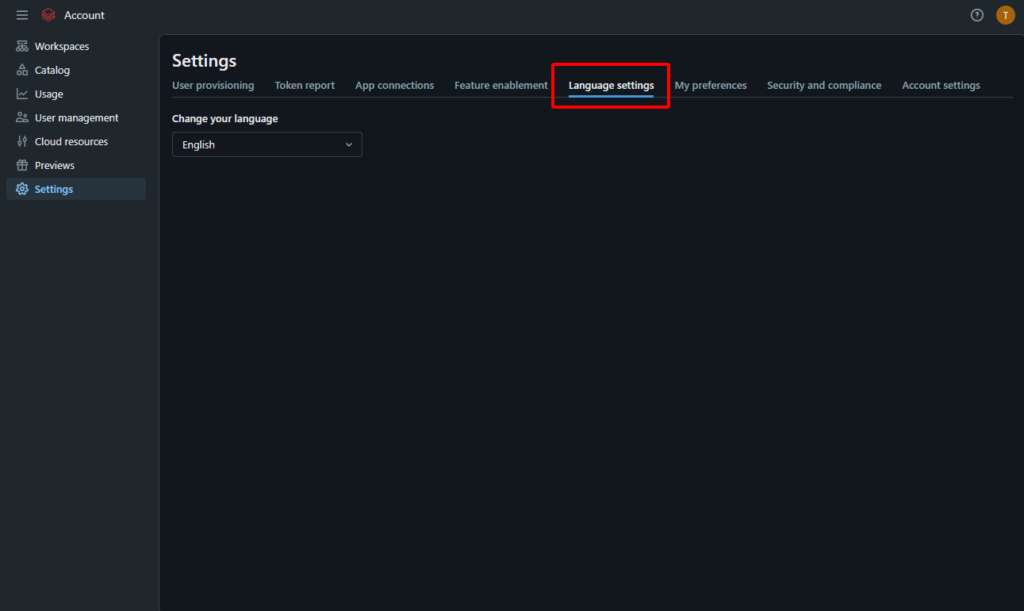Click the User management people icon
The image size is (1024, 611).
tap(22, 118)
